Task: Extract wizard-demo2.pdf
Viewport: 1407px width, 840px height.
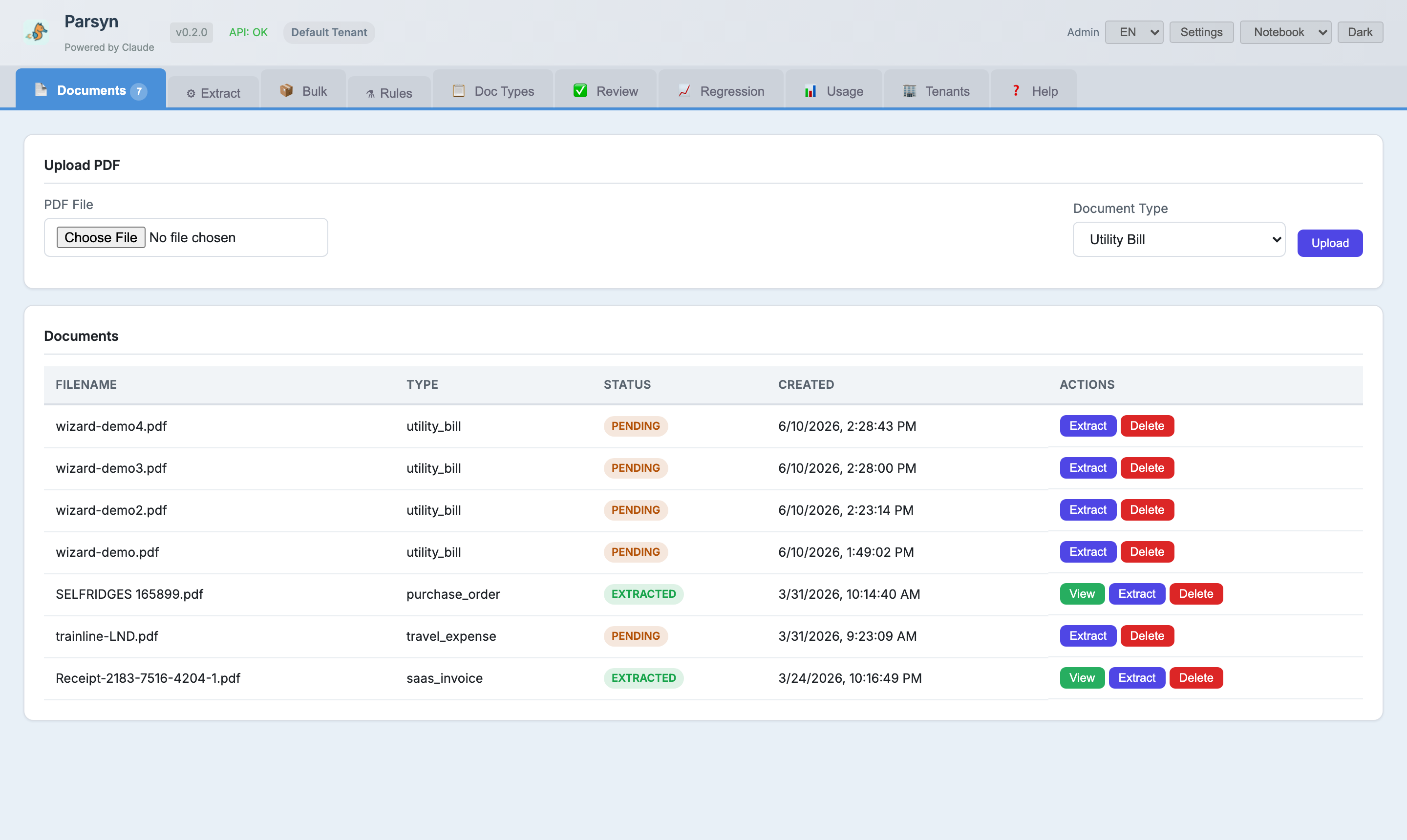Action: click(x=1087, y=509)
